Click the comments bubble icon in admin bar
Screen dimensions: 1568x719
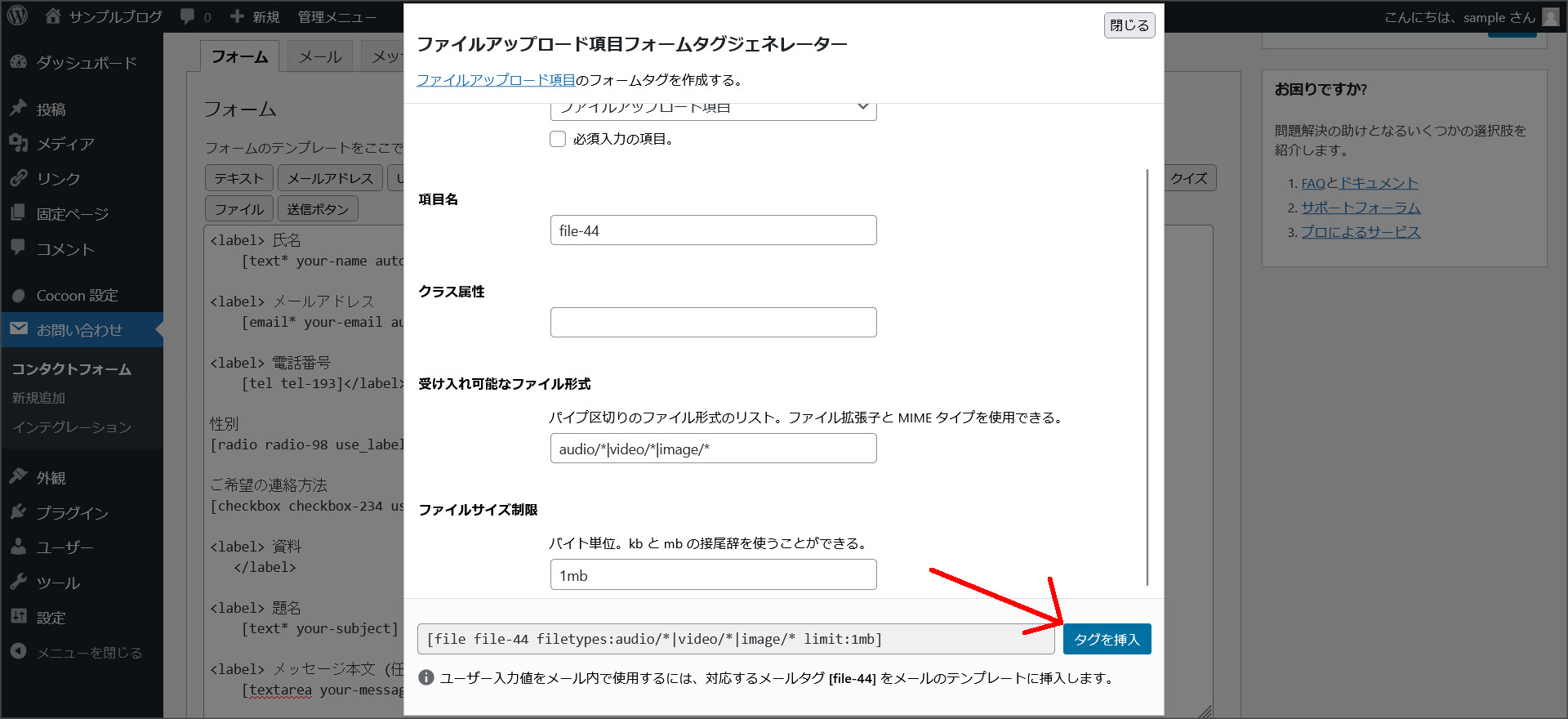pyautogui.click(x=188, y=16)
